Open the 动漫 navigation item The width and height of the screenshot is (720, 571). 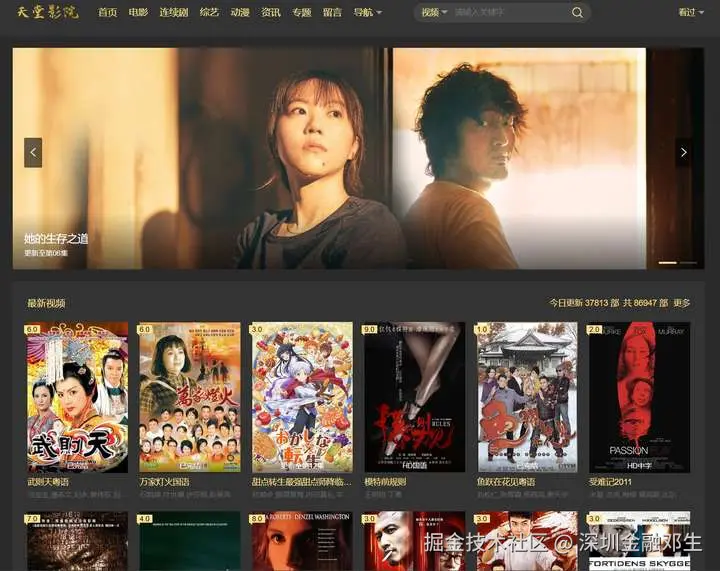coord(240,12)
